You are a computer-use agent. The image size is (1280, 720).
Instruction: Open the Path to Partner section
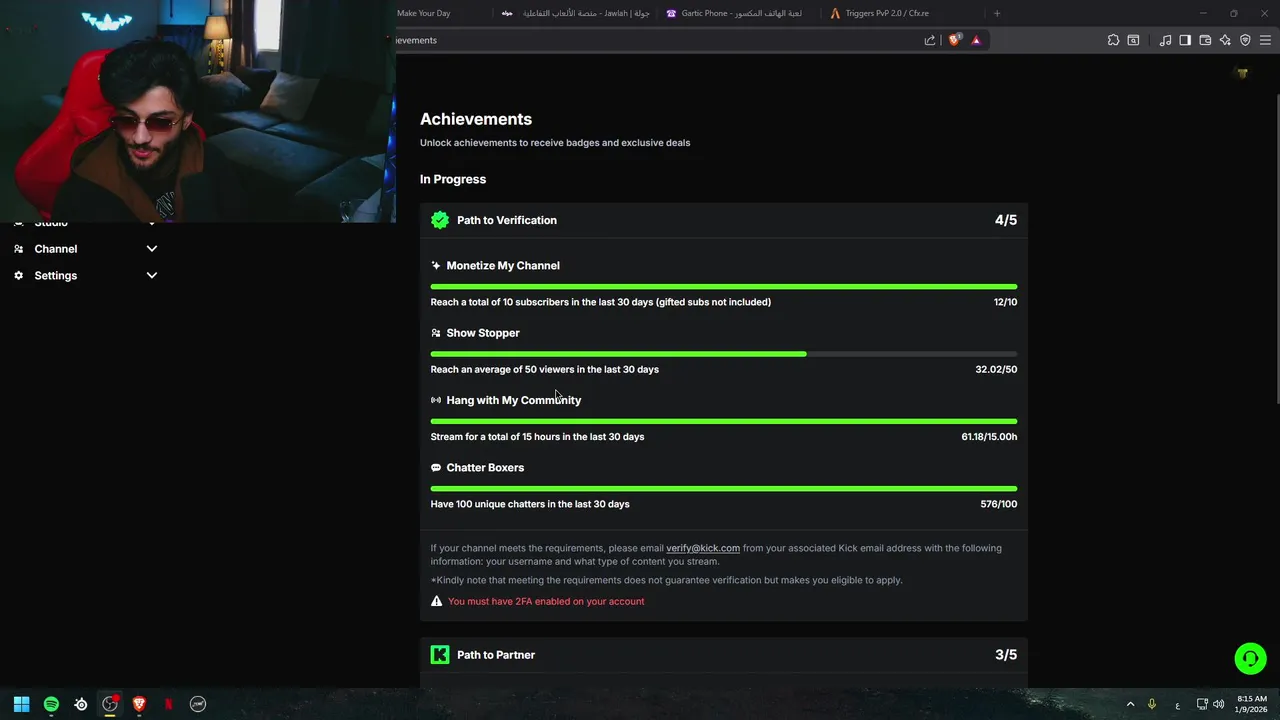723,655
